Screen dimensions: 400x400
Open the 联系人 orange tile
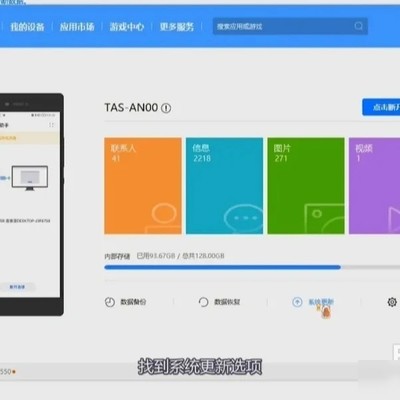(143, 186)
